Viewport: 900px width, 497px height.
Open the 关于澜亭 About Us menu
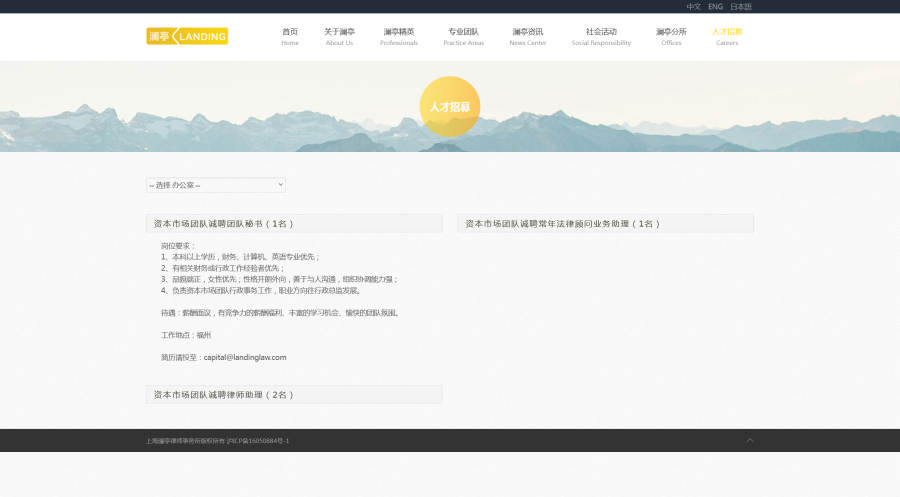[339, 36]
